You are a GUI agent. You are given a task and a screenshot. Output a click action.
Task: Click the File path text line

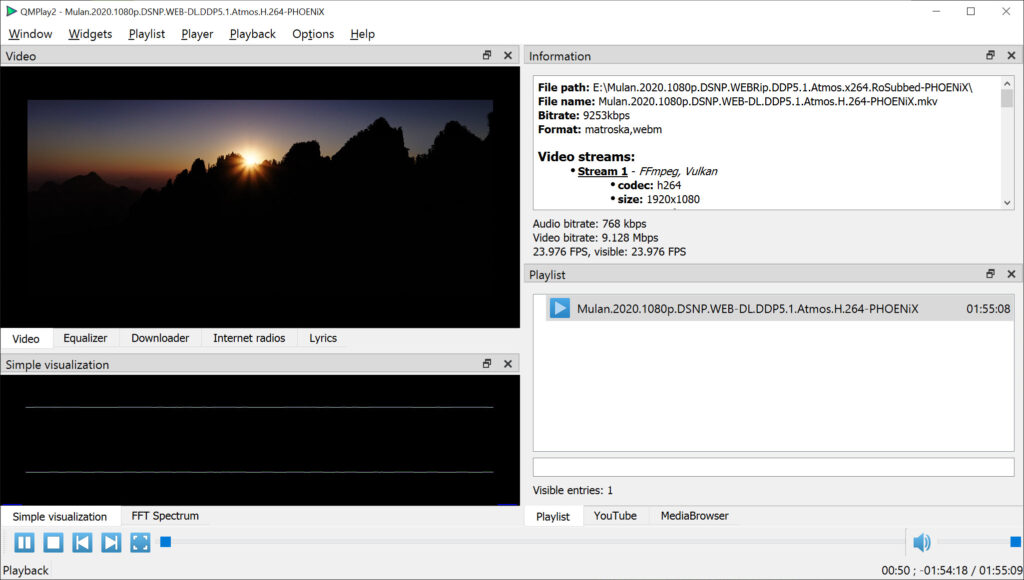pos(755,87)
